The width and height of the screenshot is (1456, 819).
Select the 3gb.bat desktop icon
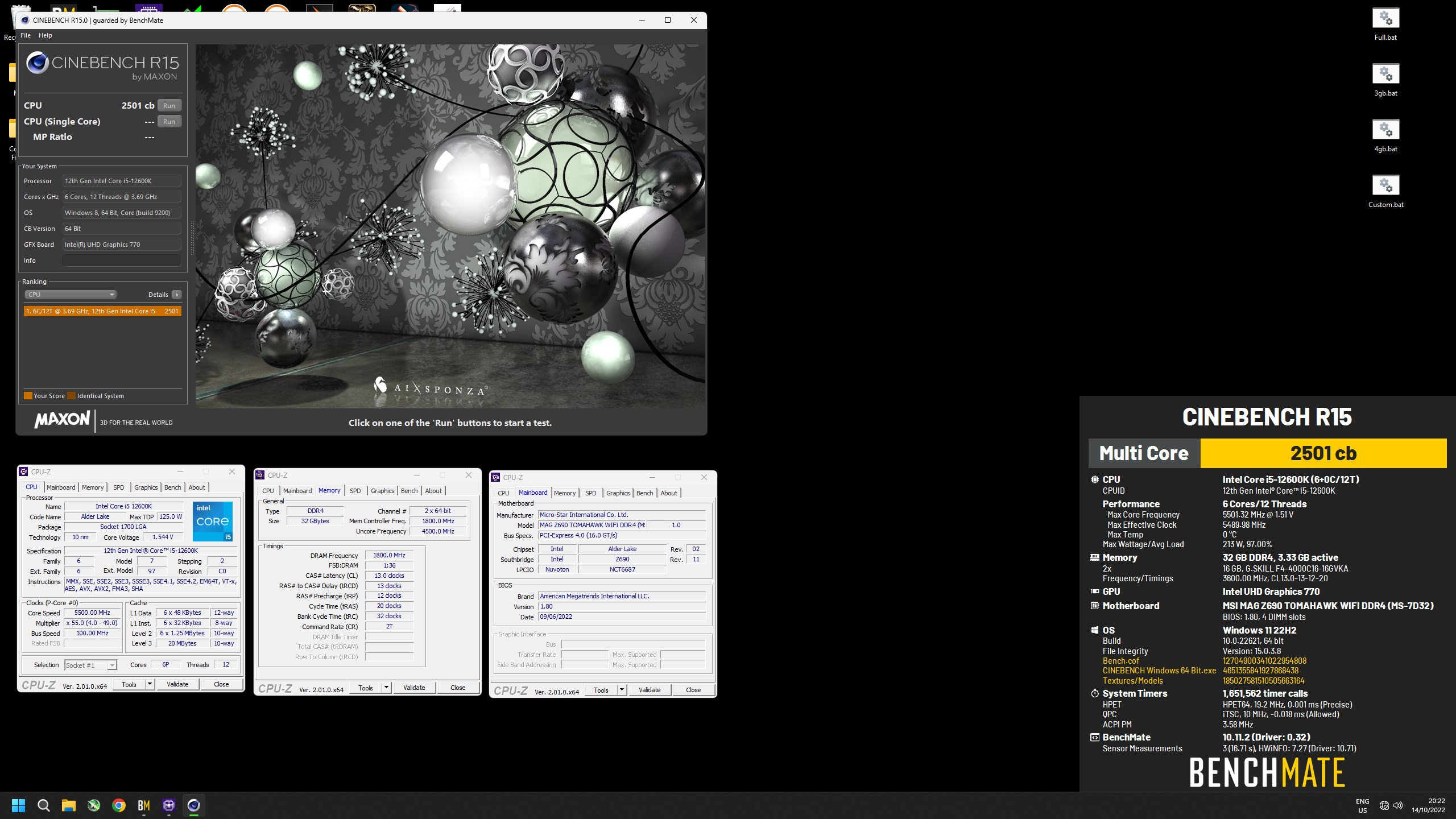(1385, 80)
